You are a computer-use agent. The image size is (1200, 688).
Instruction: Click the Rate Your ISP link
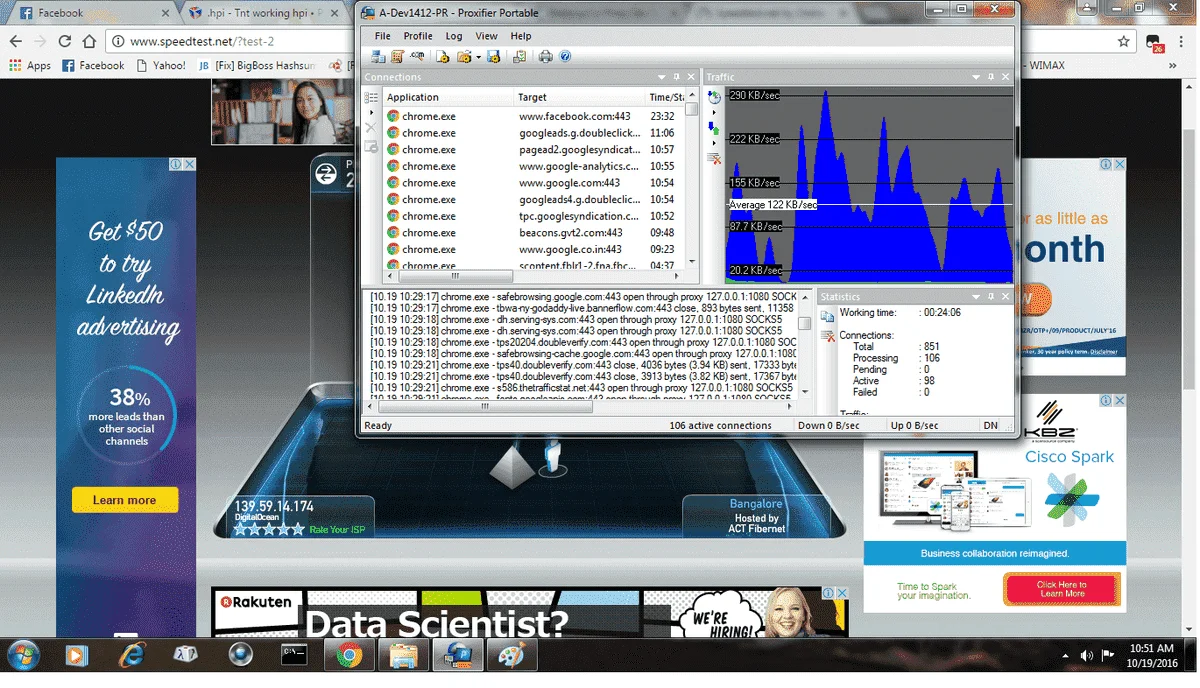(337, 530)
